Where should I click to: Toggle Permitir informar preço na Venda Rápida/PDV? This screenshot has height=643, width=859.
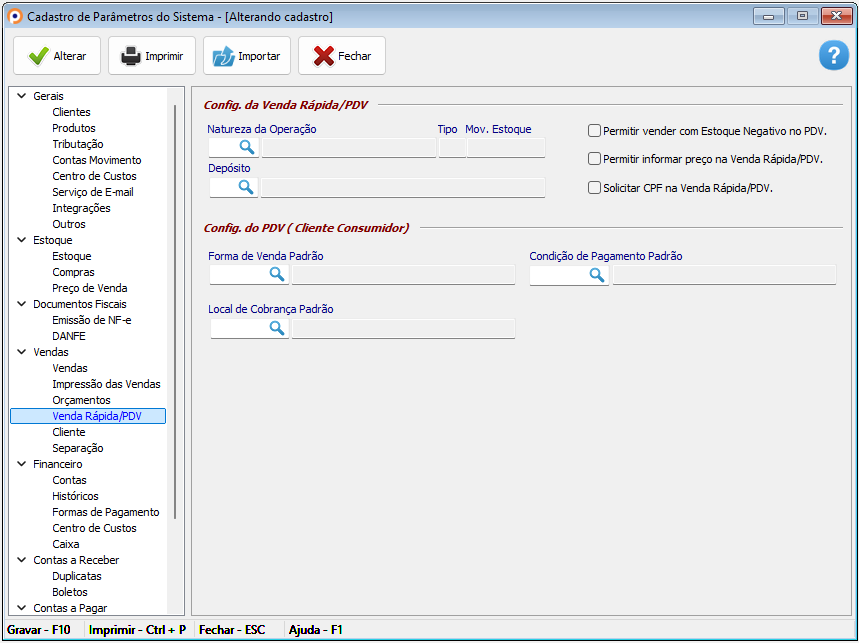coord(594,159)
